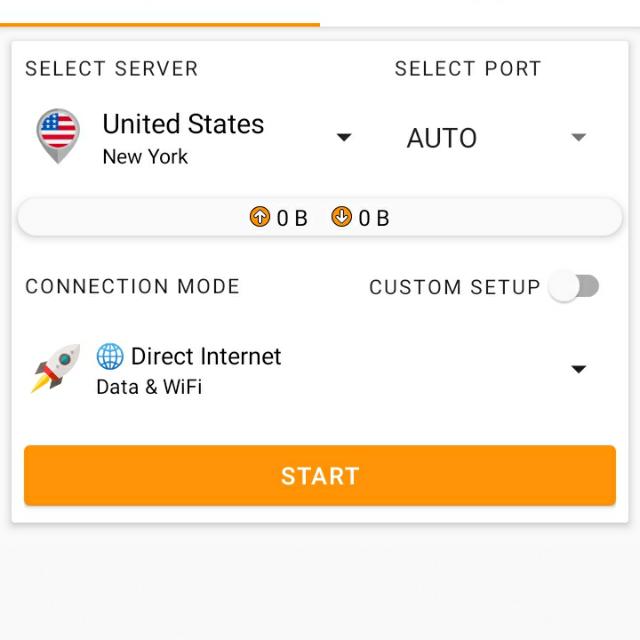Image resolution: width=640 pixels, height=640 pixels.
Task: Click the blue globe icon beside Direct Internet
Action: pyautogui.click(x=110, y=356)
